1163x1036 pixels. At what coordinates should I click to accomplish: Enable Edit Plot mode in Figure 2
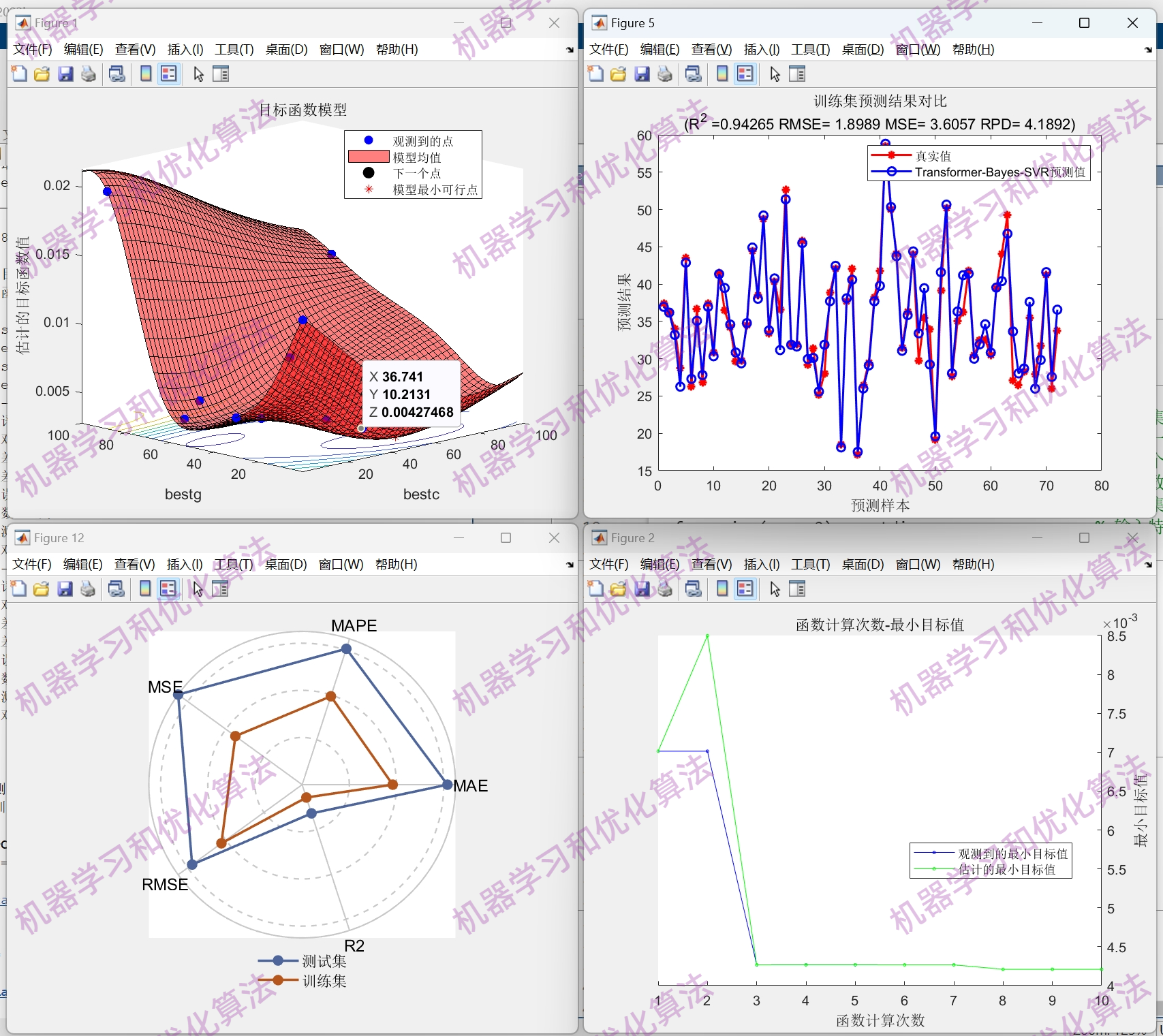tap(775, 589)
